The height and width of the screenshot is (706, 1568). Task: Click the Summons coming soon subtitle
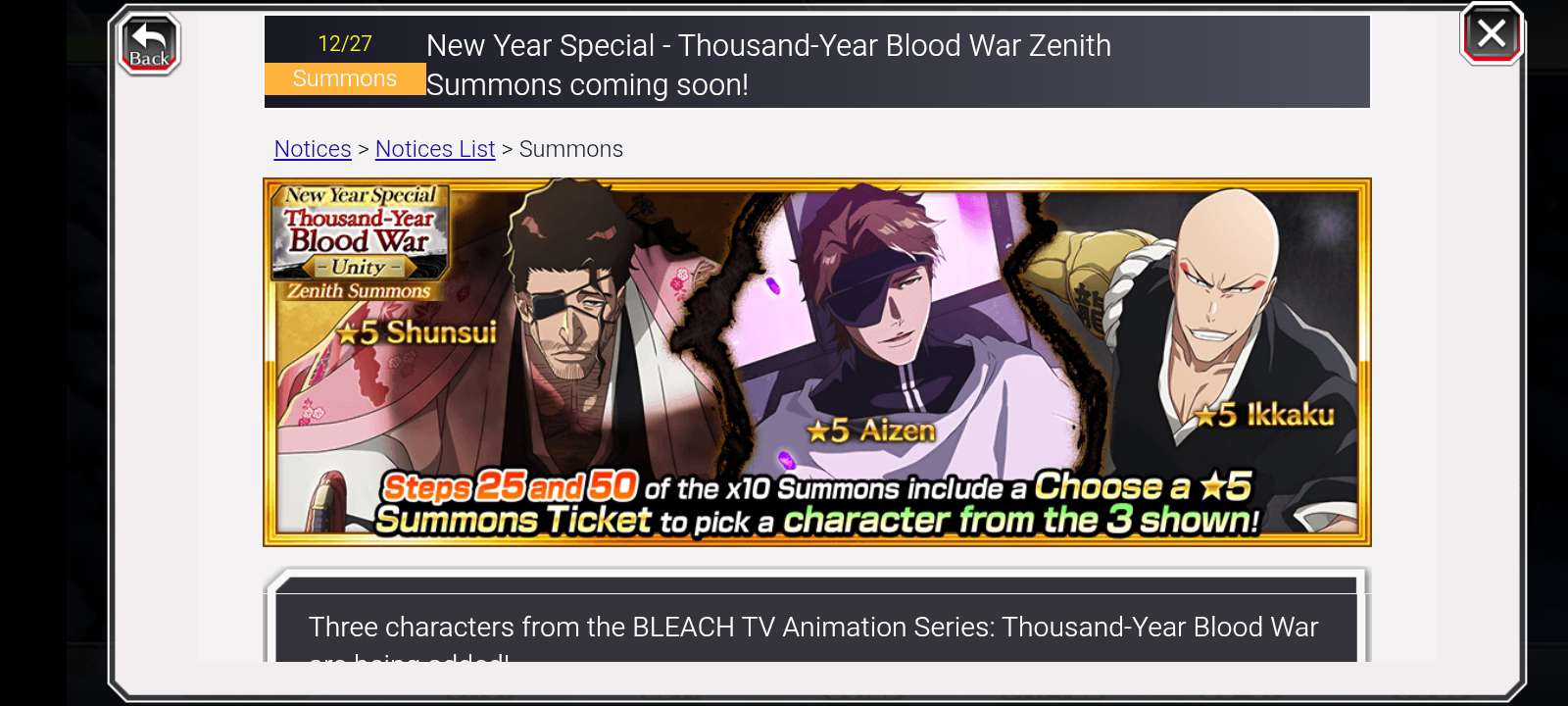tap(587, 85)
